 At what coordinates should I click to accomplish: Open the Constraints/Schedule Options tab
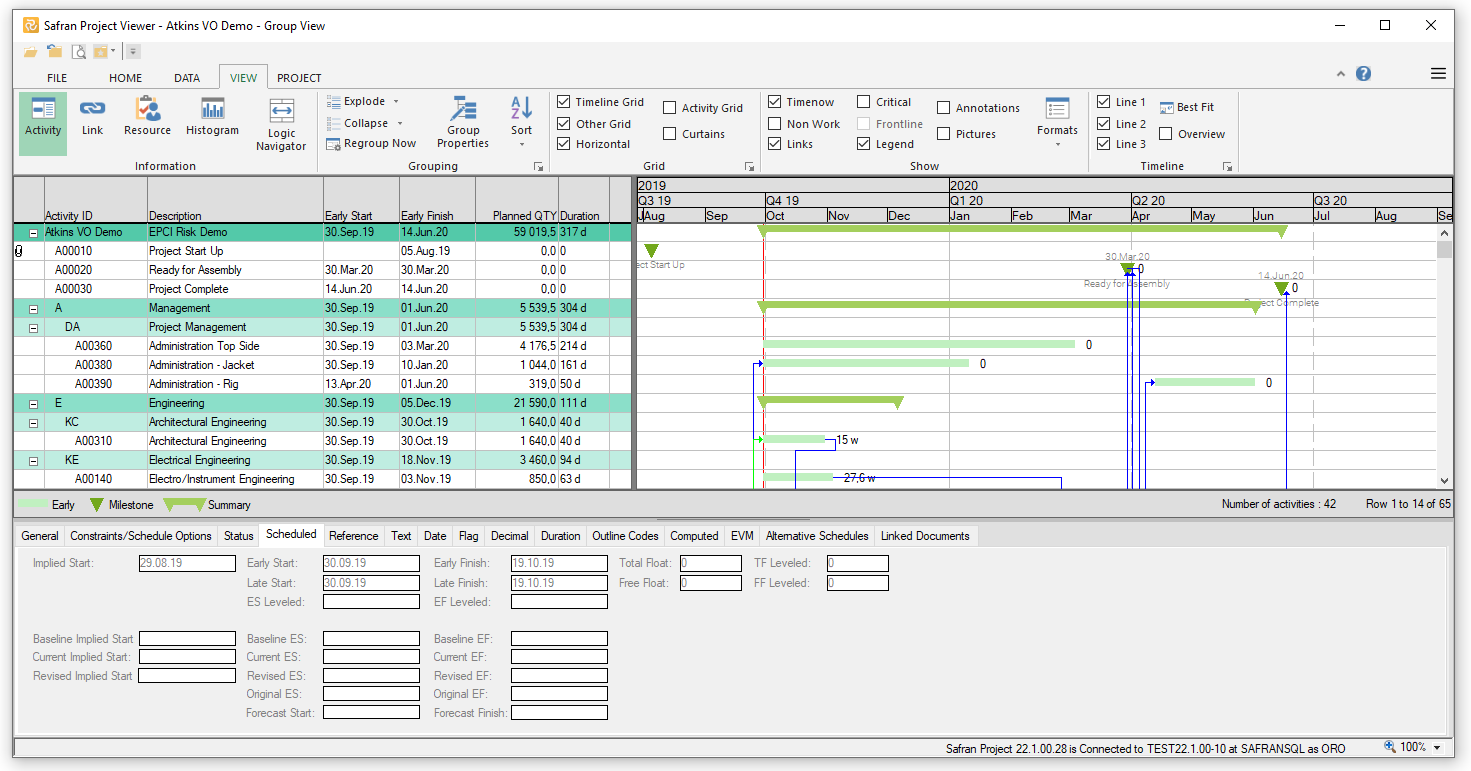coord(141,536)
